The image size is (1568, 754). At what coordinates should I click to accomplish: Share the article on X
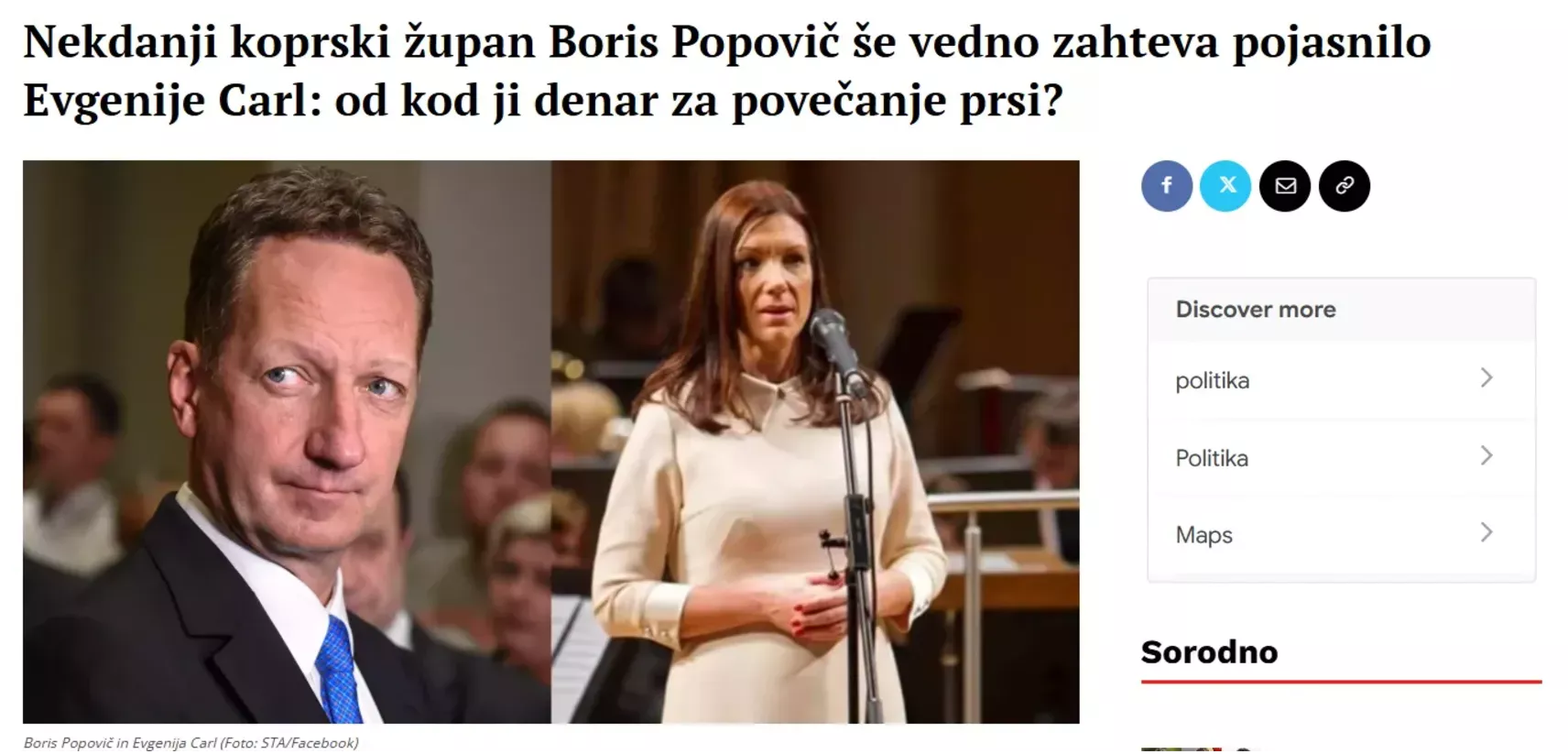click(1225, 186)
